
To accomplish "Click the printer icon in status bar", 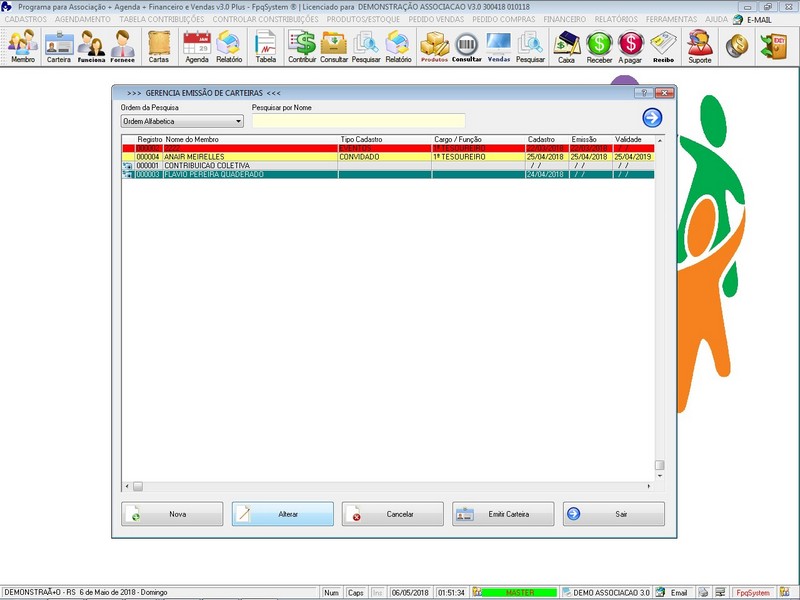I will 703,592.
